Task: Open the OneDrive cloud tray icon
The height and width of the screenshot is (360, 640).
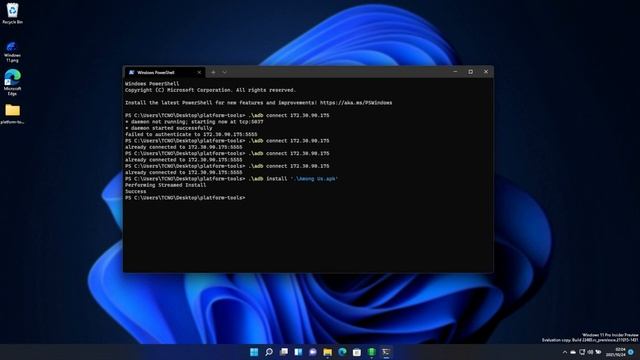Action: pyautogui.click(x=573, y=352)
